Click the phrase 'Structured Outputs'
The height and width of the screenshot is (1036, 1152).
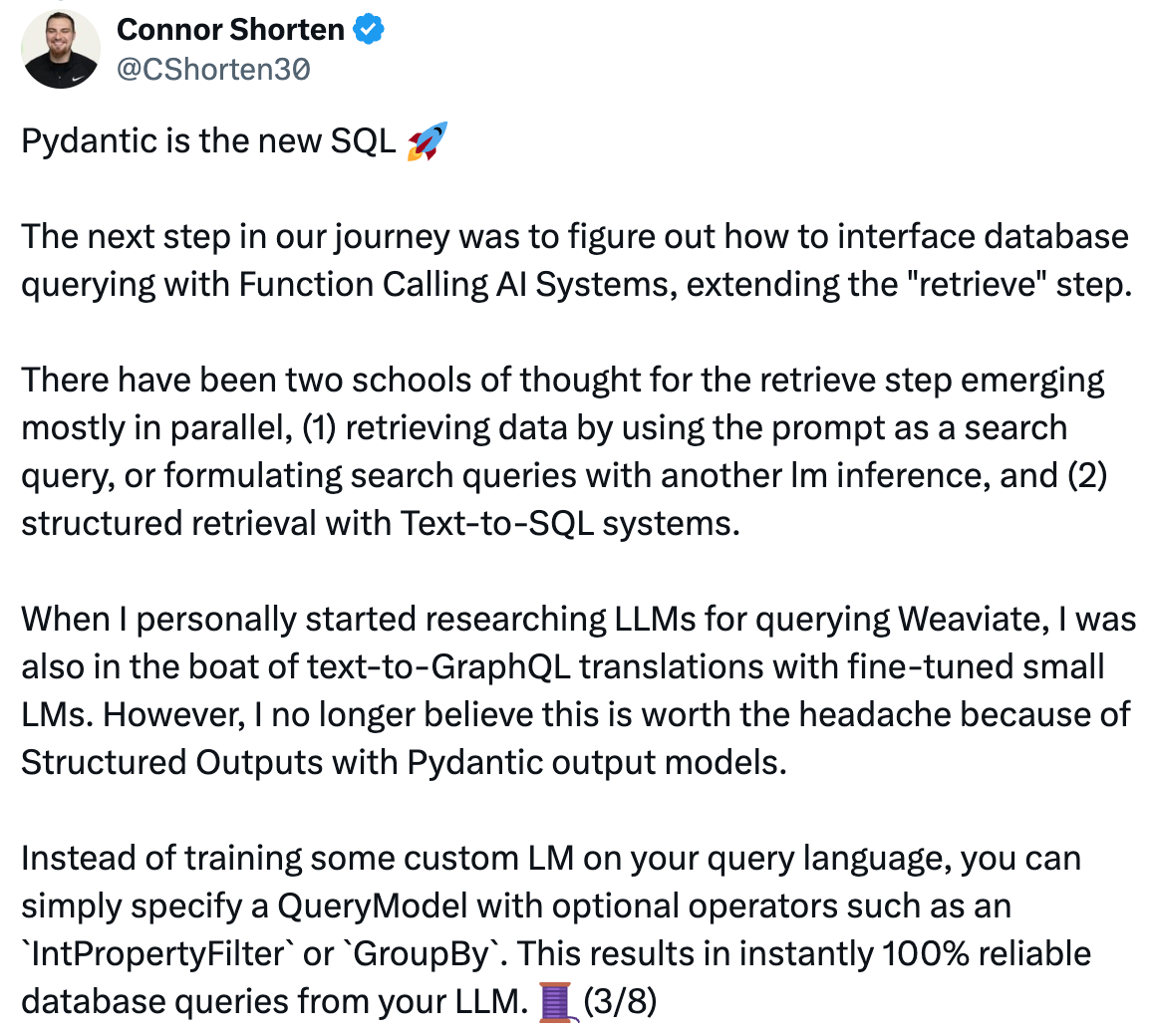[x=172, y=762]
